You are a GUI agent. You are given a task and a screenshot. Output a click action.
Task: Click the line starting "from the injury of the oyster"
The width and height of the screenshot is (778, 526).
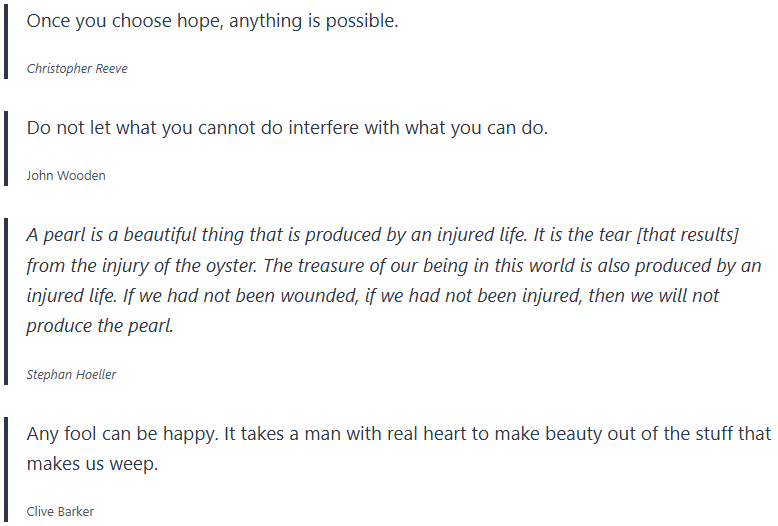click(x=393, y=266)
